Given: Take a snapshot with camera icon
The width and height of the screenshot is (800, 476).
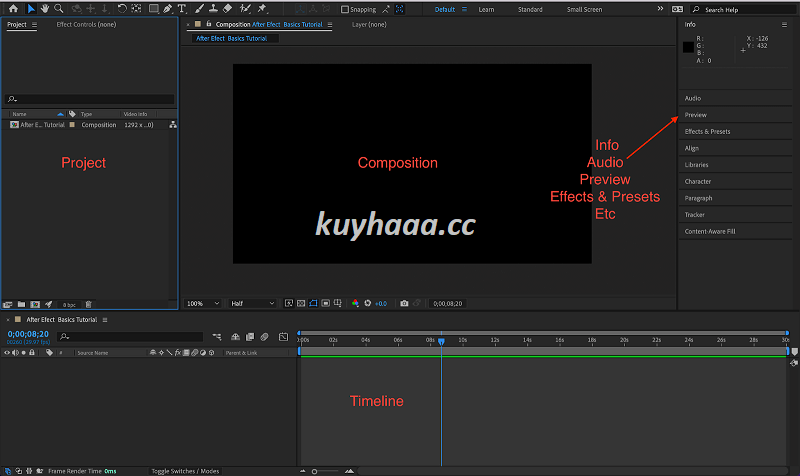Looking at the screenshot, I should [x=404, y=303].
